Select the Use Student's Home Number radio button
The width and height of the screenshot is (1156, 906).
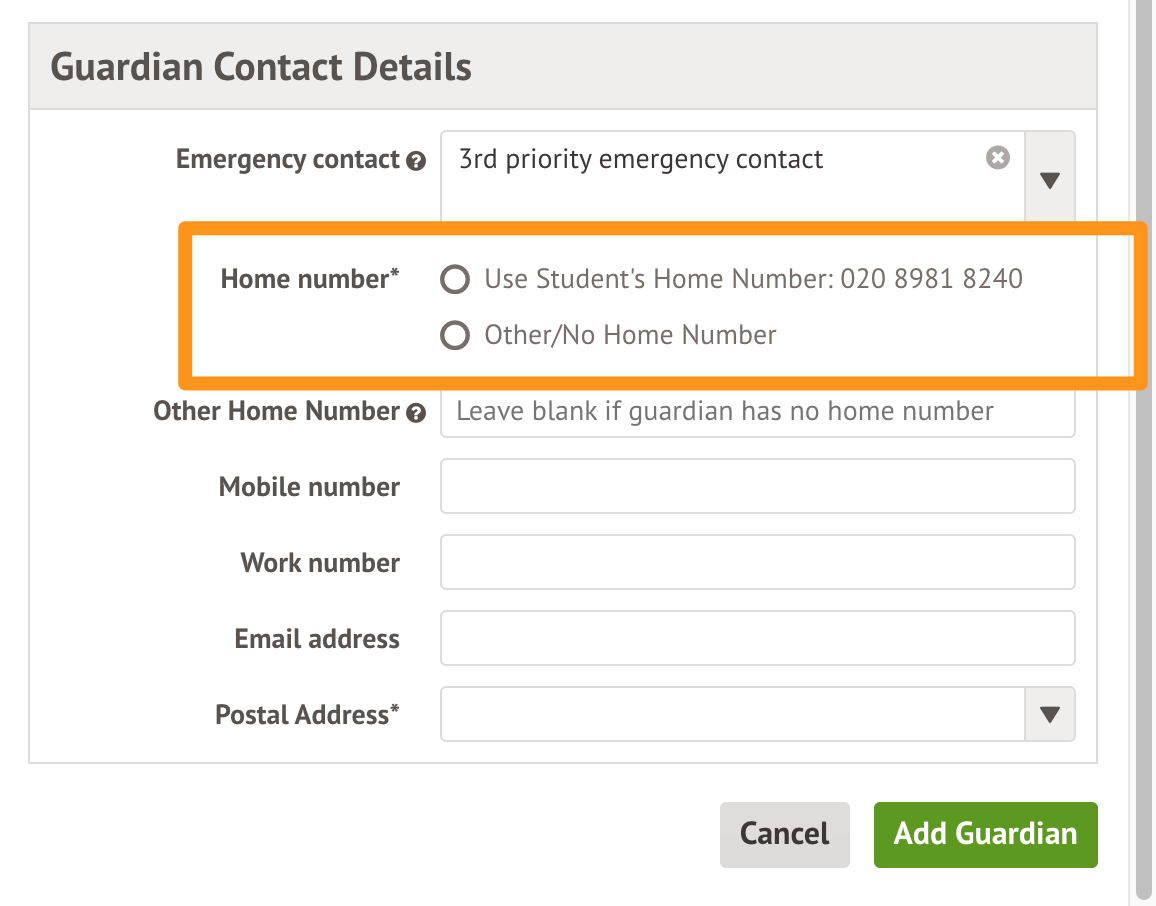coord(455,280)
